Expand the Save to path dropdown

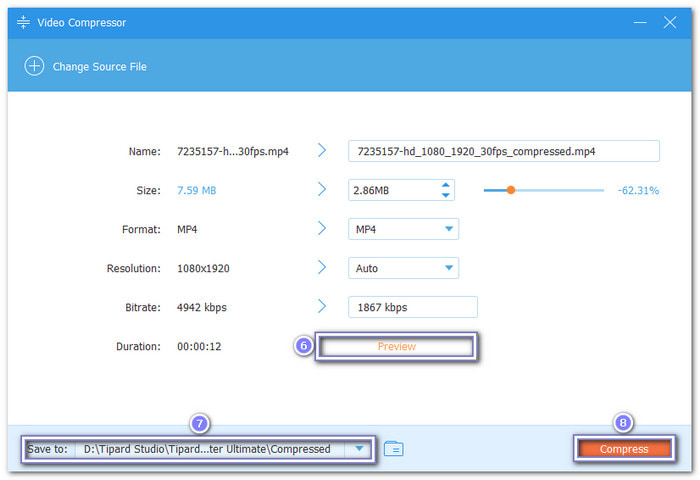click(359, 449)
